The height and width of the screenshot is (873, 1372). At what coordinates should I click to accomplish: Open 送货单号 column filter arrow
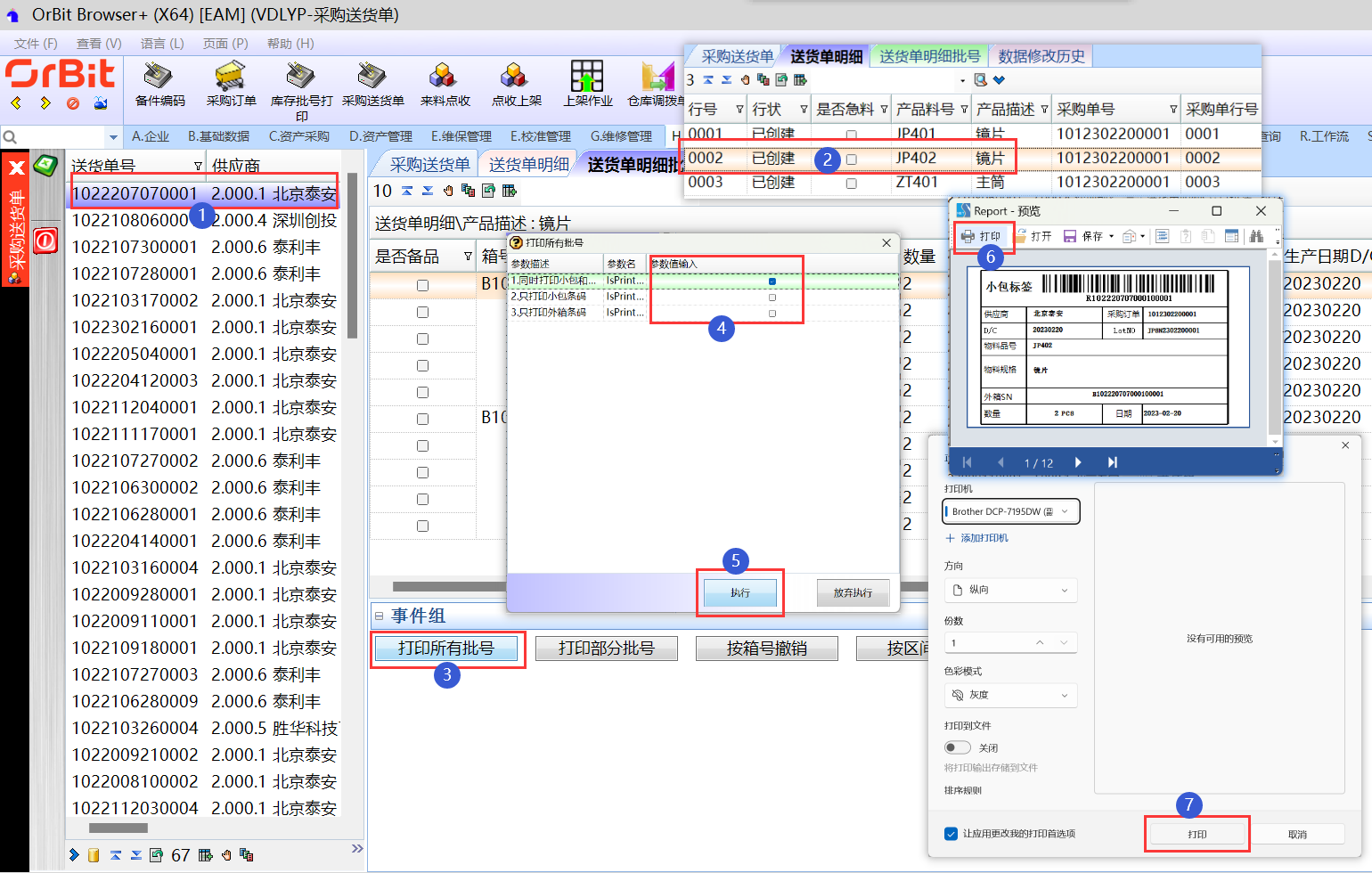click(198, 166)
